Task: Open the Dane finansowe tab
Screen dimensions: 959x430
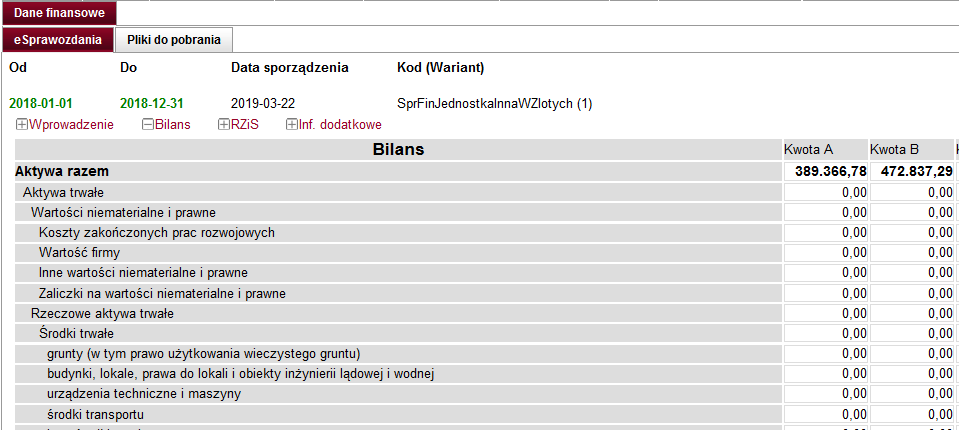Action: (58, 13)
